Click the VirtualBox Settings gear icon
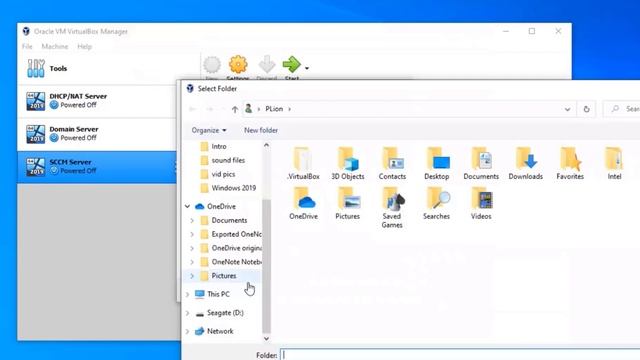The height and width of the screenshot is (360, 640). pos(238,65)
